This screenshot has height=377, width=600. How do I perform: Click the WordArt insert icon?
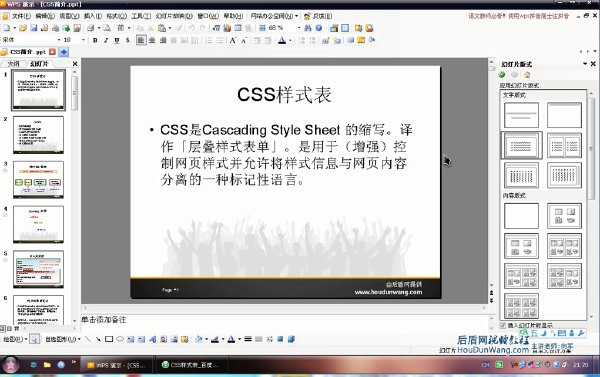pyautogui.click(x=152, y=339)
